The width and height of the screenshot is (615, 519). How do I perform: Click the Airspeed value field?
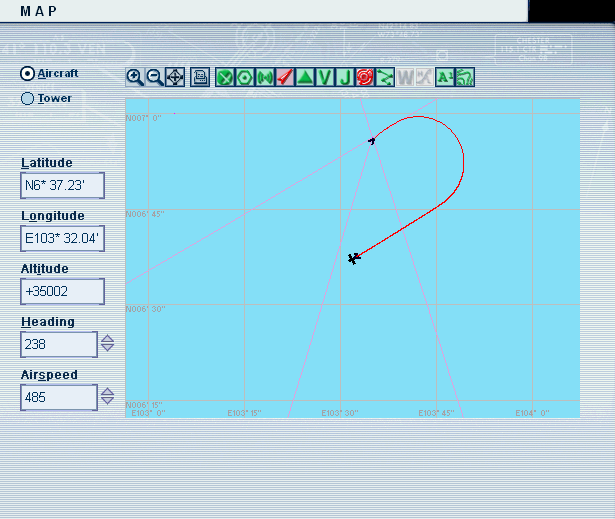click(59, 397)
